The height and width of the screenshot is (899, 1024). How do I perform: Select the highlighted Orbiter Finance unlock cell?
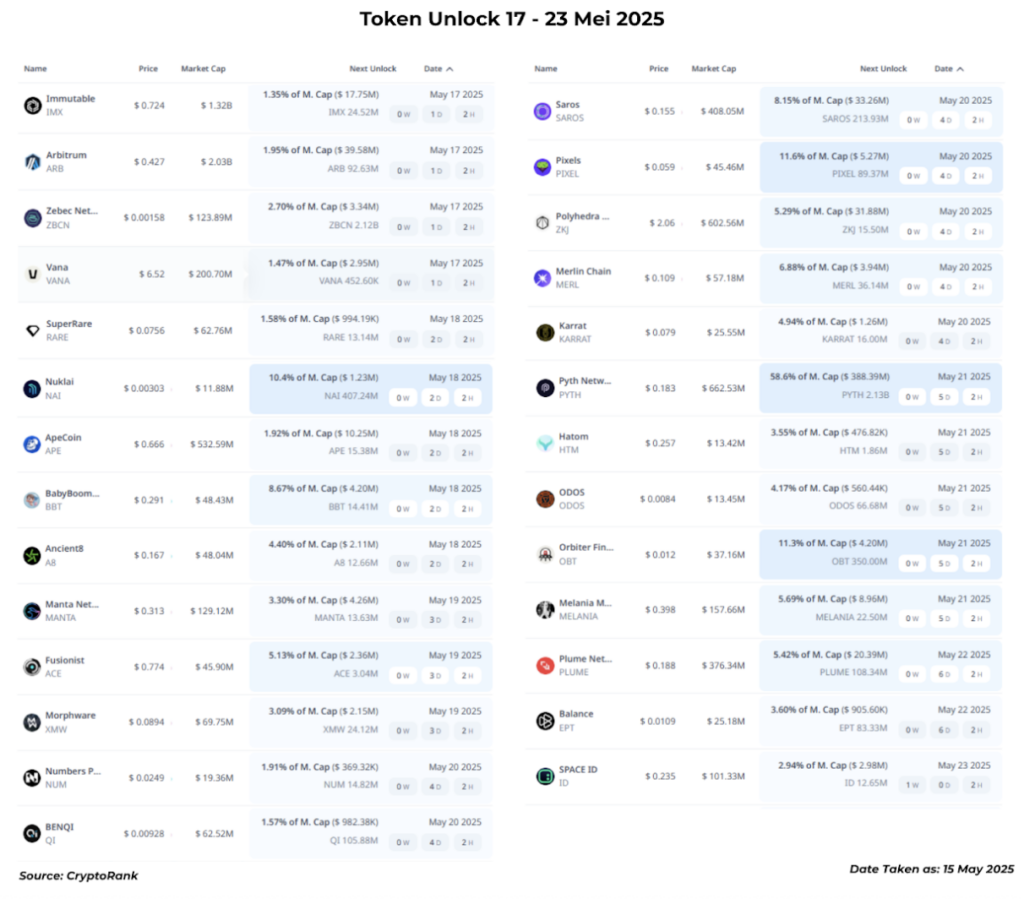coord(880,554)
